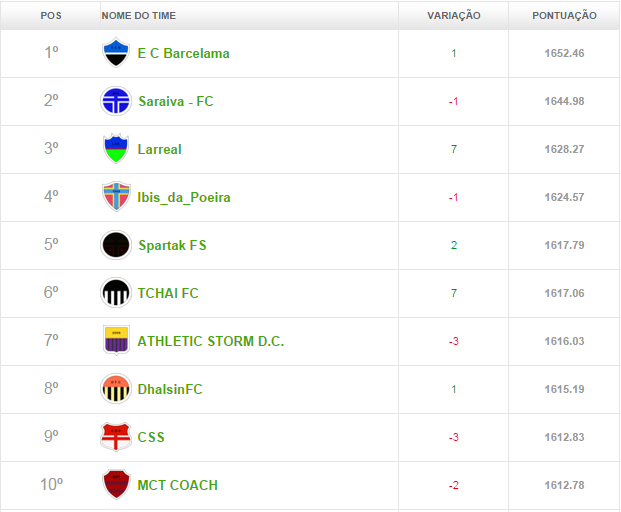The height and width of the screenshot is (512, 621).
Task: Sort by the POS column header
Action: click(51, 16)
